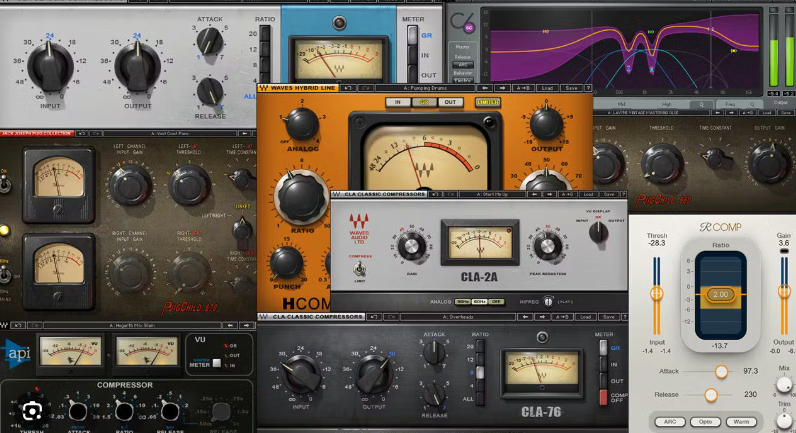The width and height of the screenshot is (796, 433).
Task: Select H-Comp meter GR tab
Action: click(424, 103)
